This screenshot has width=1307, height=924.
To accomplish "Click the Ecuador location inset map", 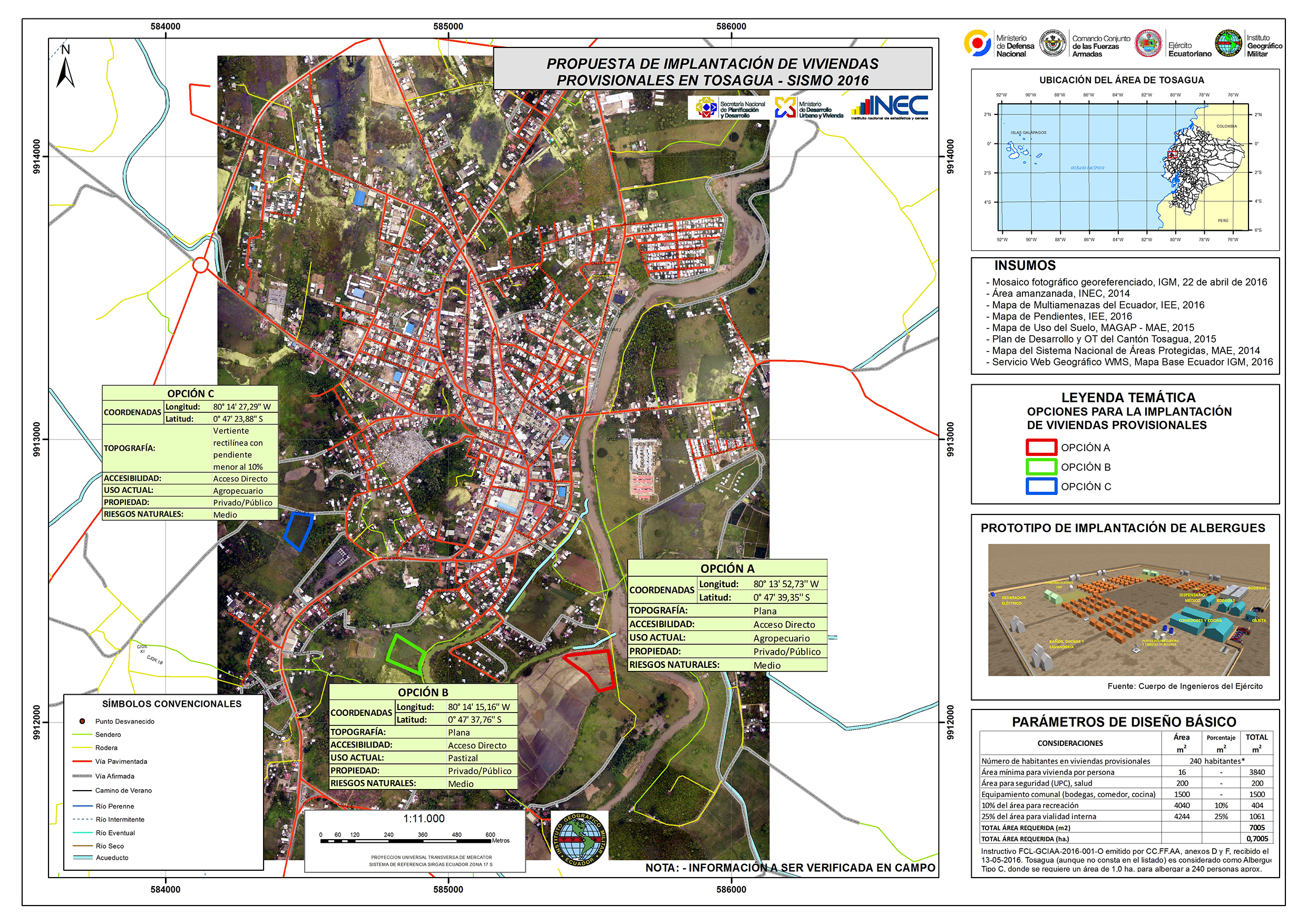I will tap(1123, 167).
